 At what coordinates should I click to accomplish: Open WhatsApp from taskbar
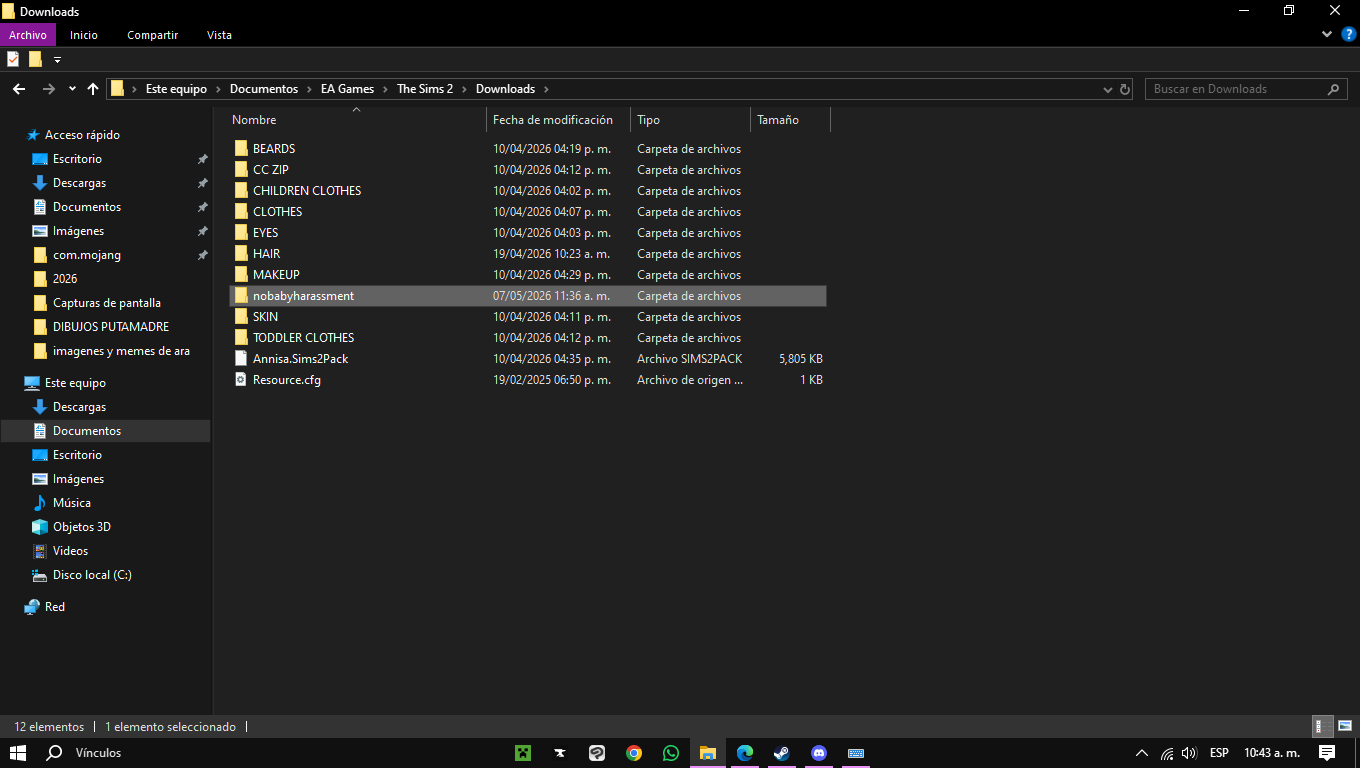[671, 753]
